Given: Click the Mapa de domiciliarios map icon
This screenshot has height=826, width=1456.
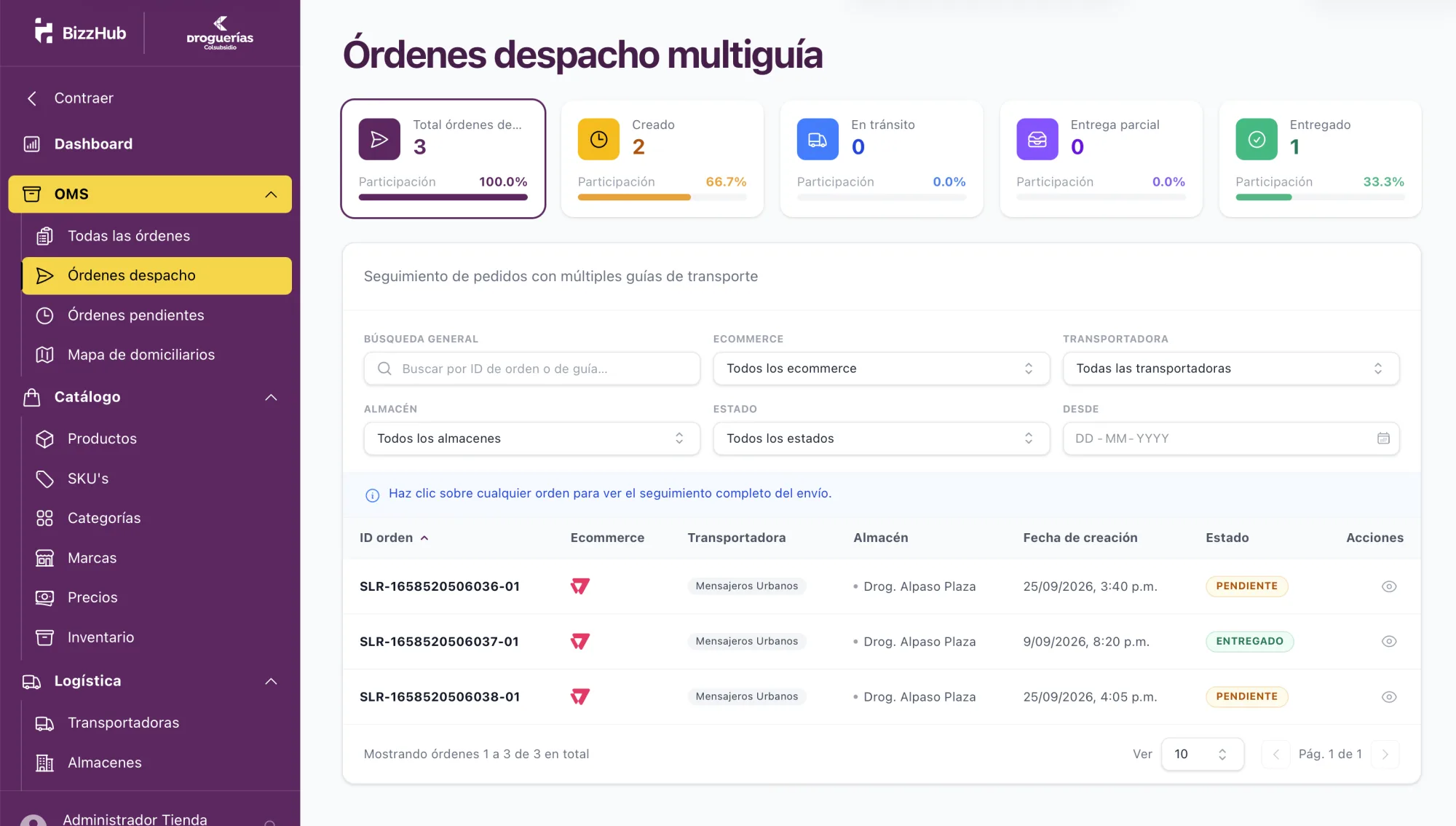Looking at the screenshot, I should coord(45,355).
